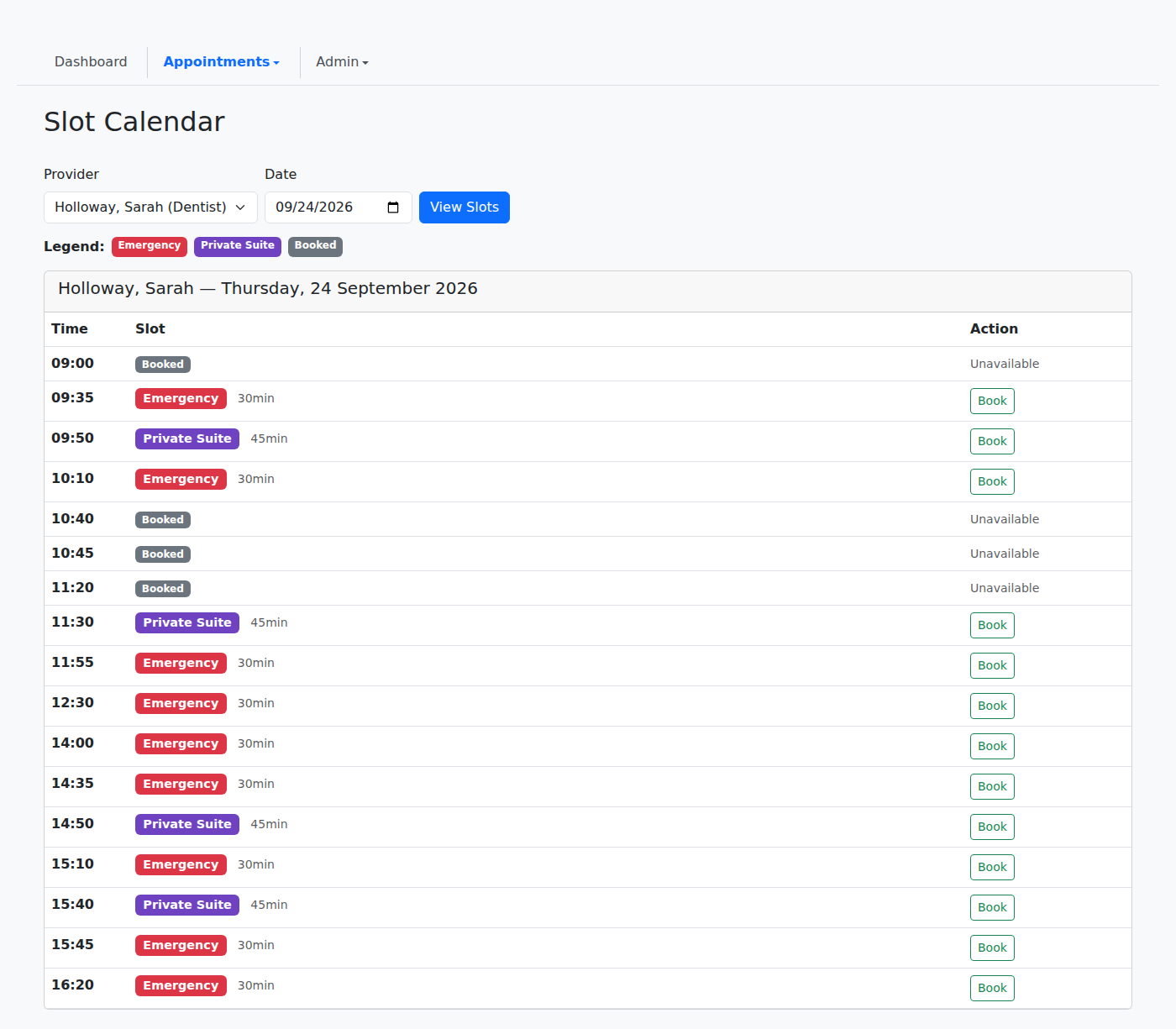The height and width of the screenshot is (1029, 1176).
Task: Click the Holloway, Sarah date header
Action: click(268, 289)
